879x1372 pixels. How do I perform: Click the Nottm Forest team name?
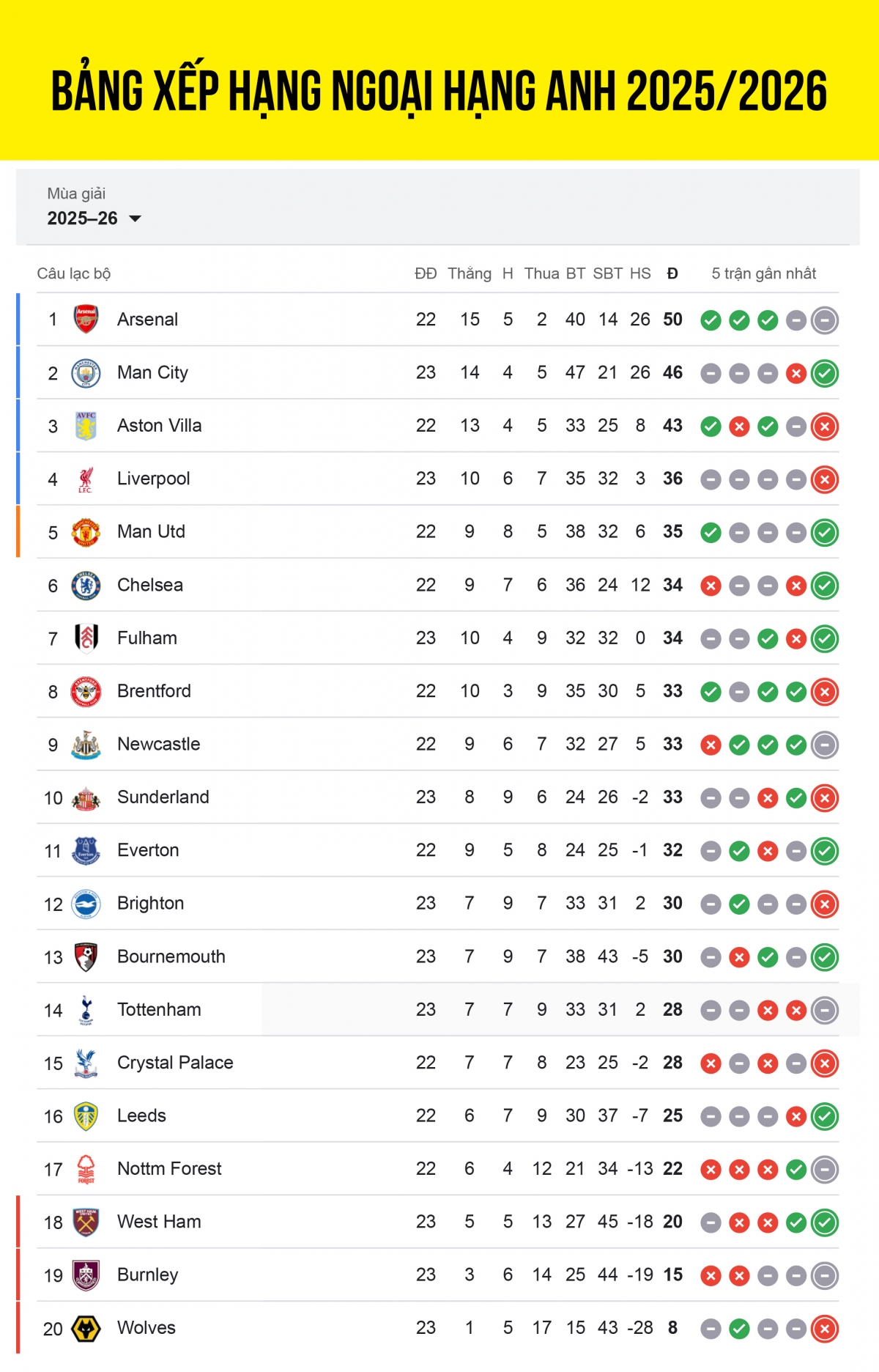pos(169,1168)
